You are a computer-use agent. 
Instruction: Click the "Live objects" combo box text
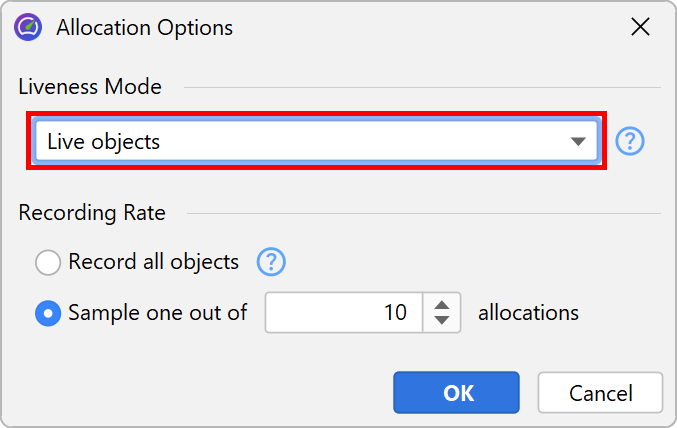pyautogui.click(x=104, y=142)
